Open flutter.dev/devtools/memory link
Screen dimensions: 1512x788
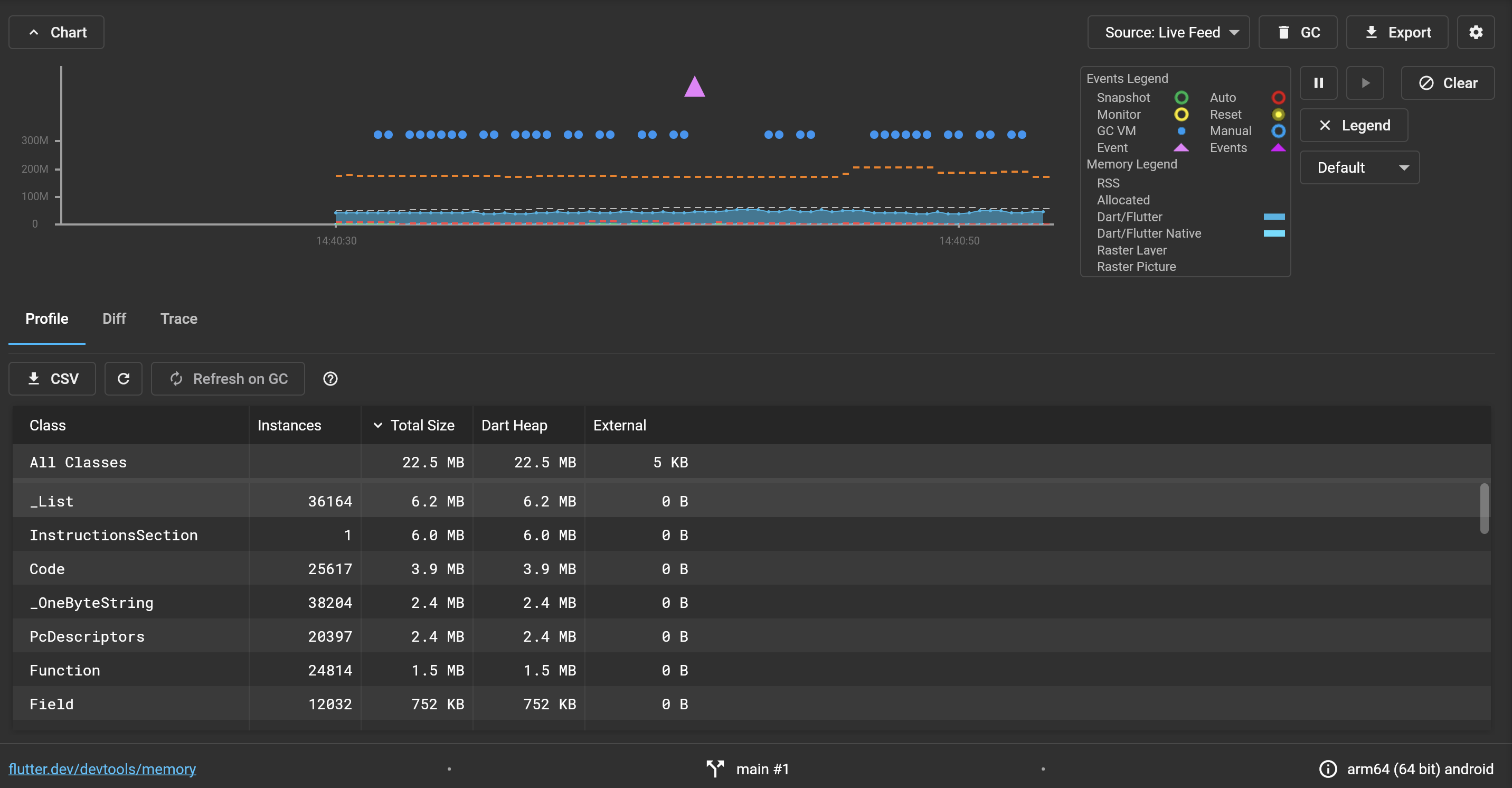102,768
